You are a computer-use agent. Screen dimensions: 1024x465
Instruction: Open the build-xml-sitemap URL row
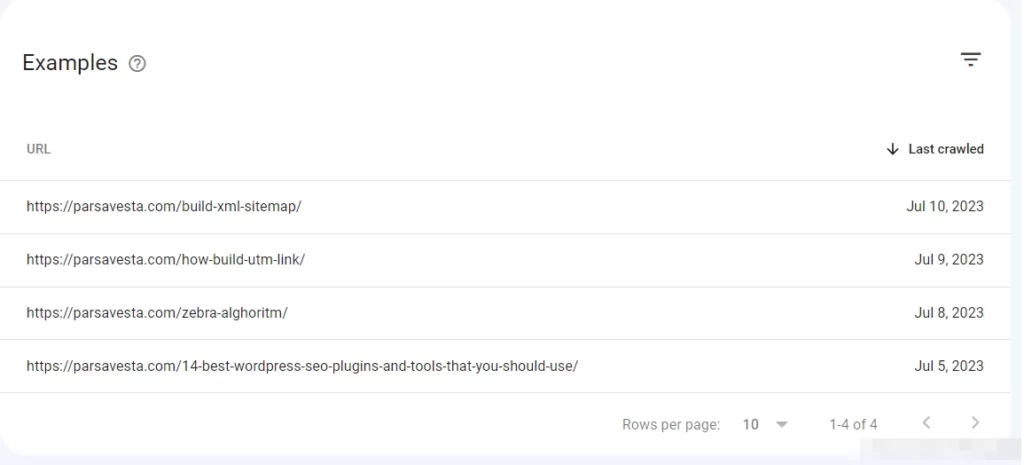point(505,206)
